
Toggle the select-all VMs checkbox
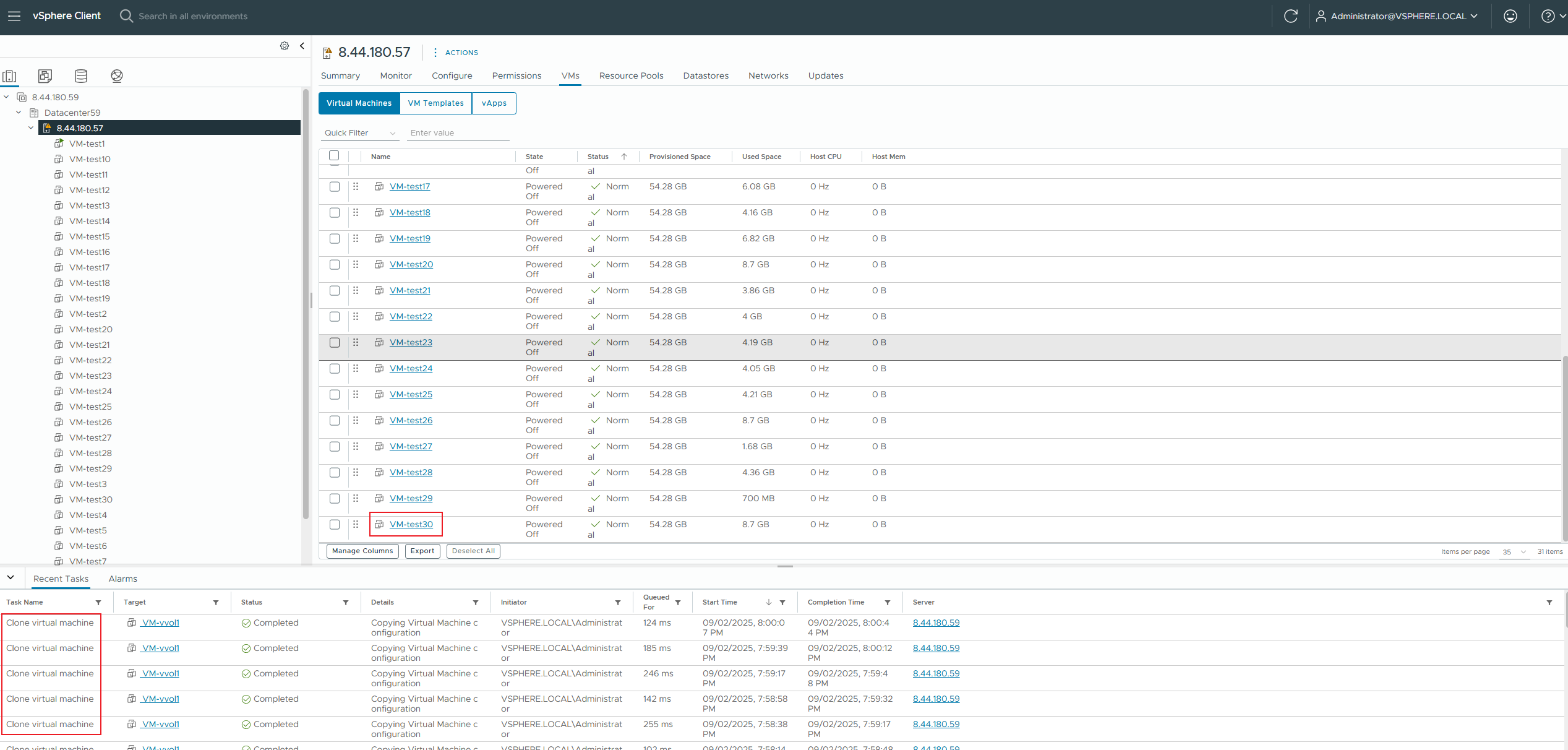pyautogui.click(x=334, y=156)
